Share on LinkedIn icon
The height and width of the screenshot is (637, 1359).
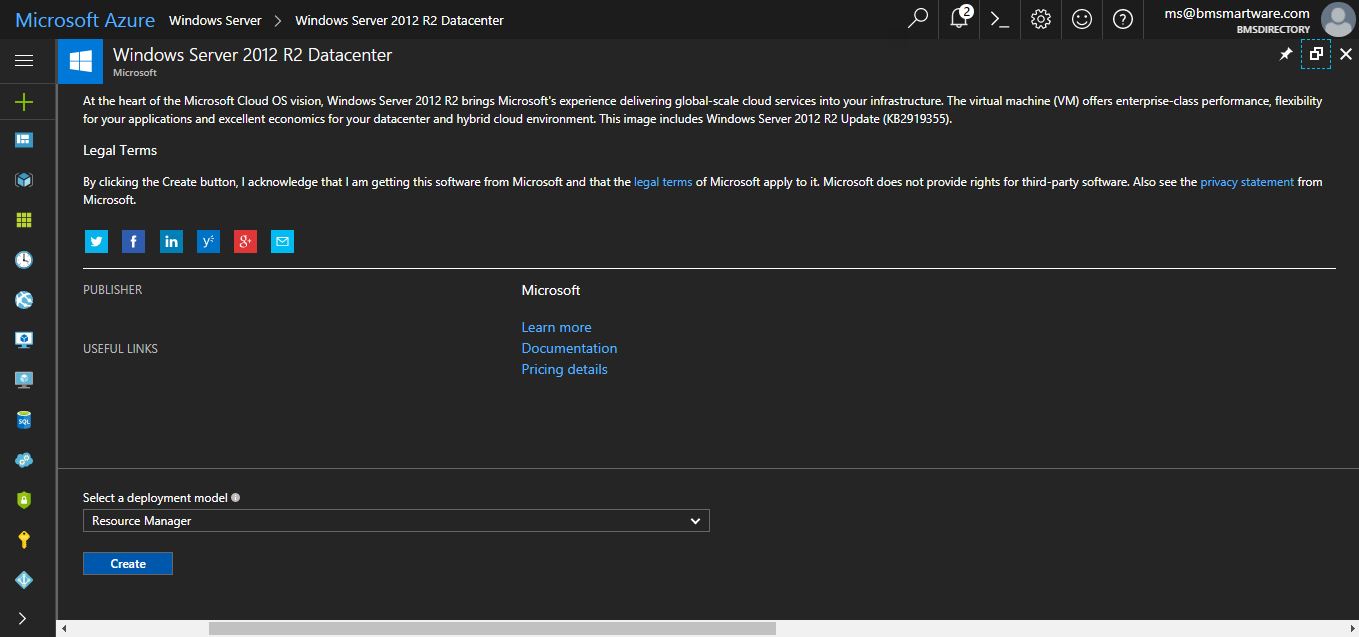[x=171, y=241]
